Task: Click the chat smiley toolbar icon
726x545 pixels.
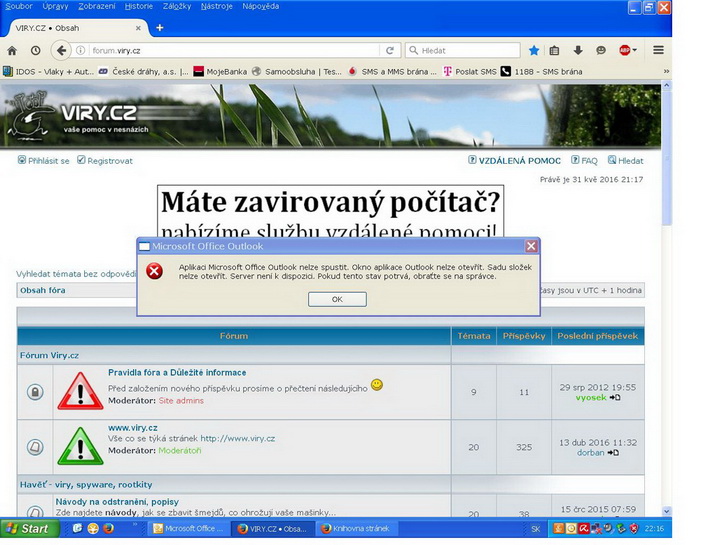Action: point(601,50)
